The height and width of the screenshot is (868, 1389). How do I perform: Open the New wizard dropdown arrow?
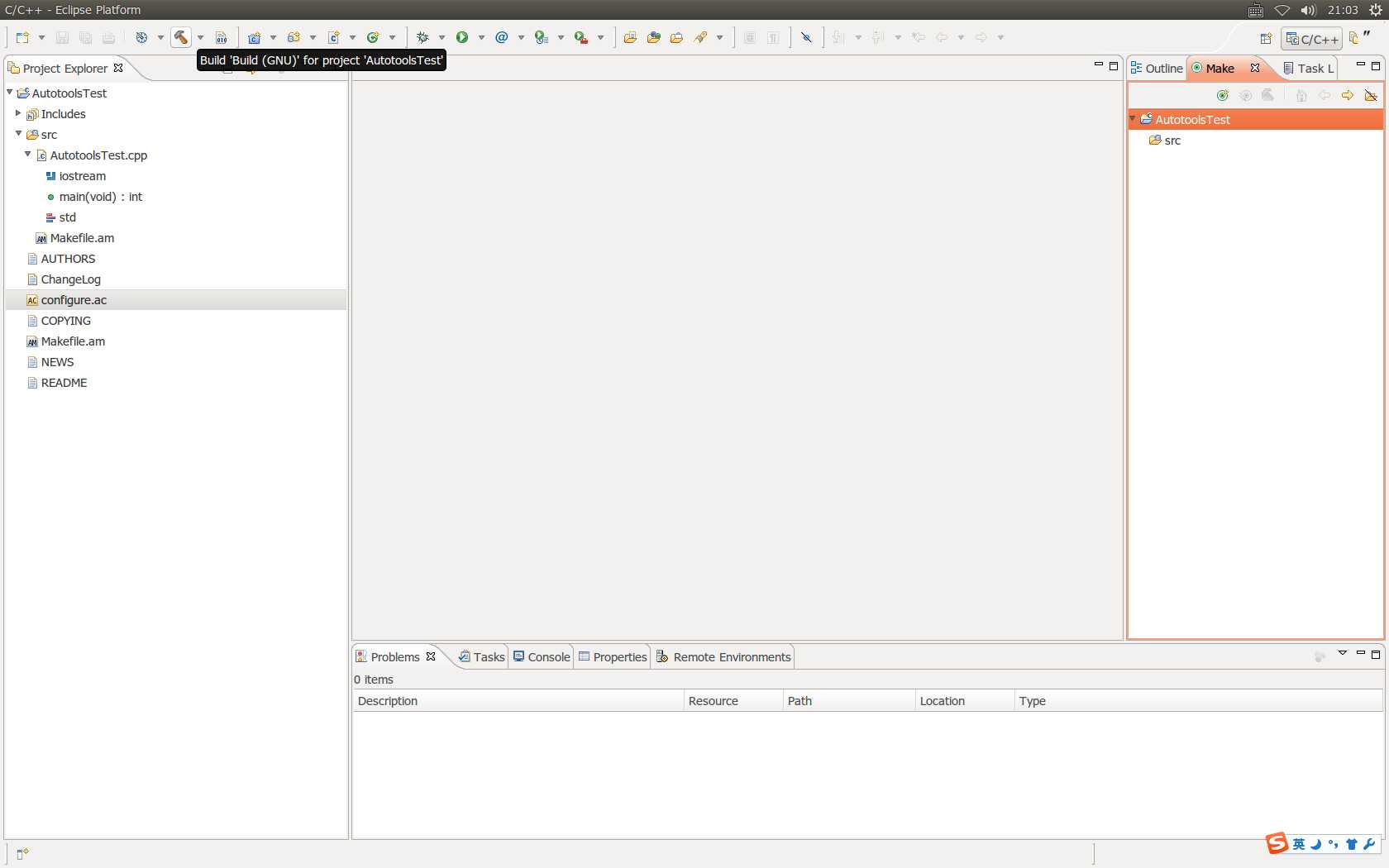[41, 37]
